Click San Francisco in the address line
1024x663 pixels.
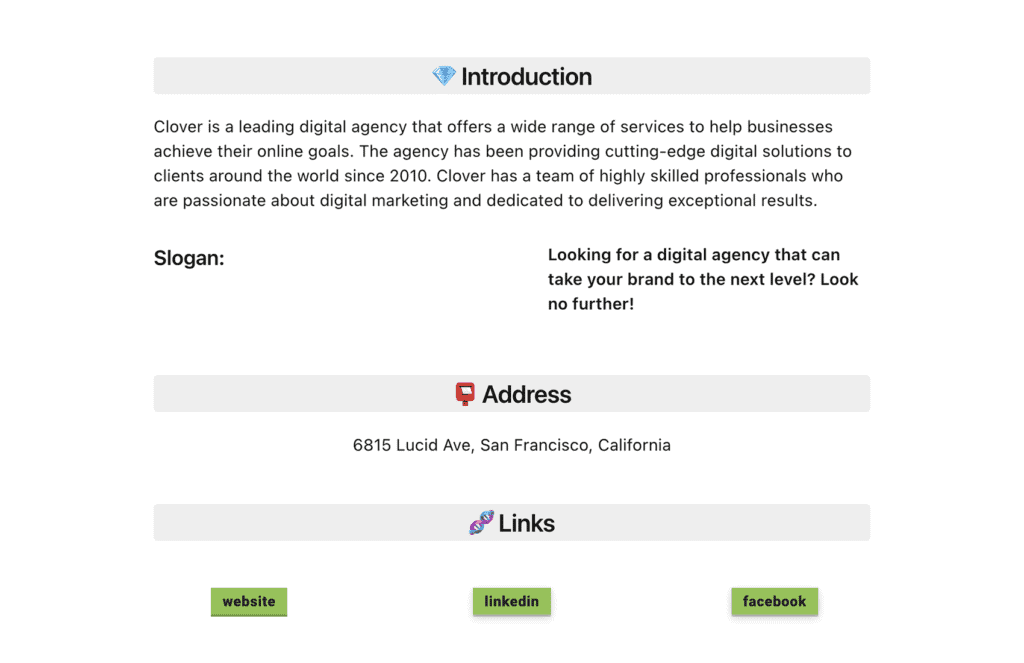point(534,445)
